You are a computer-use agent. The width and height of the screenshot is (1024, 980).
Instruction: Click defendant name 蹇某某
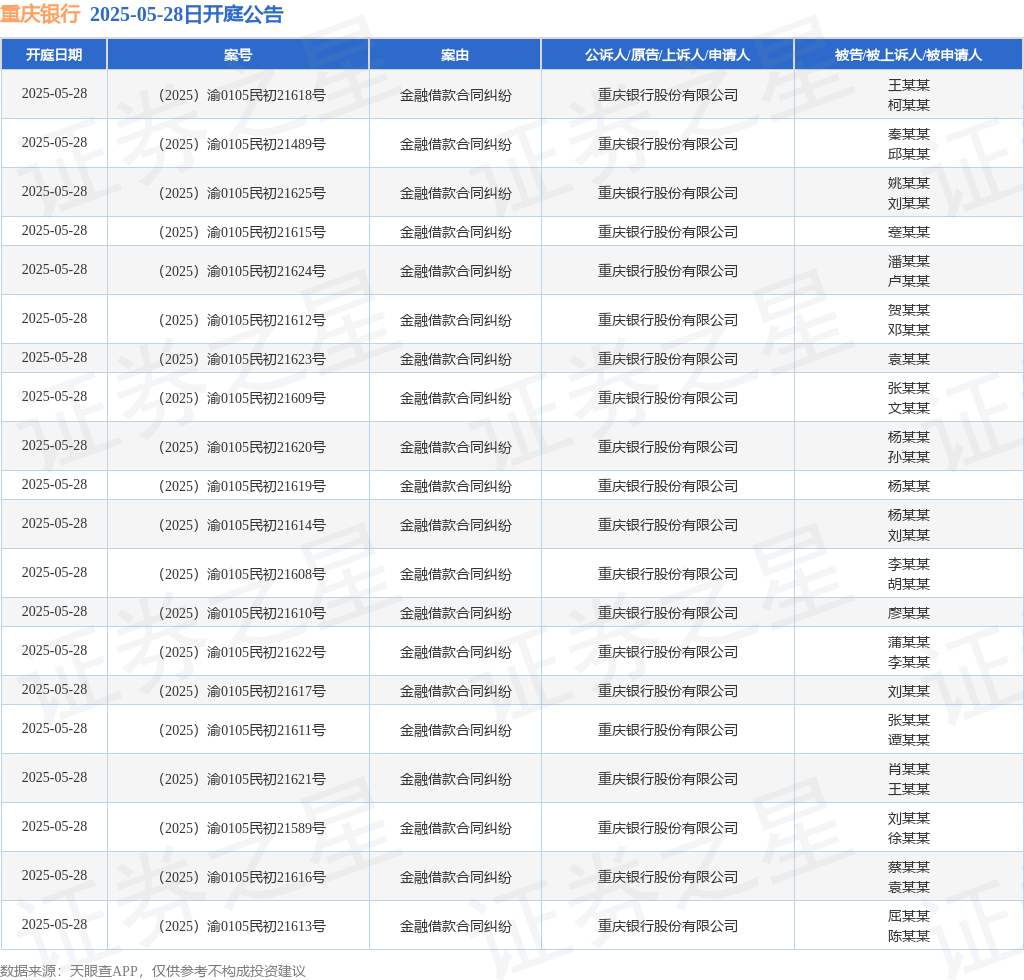tap(908, 232)
